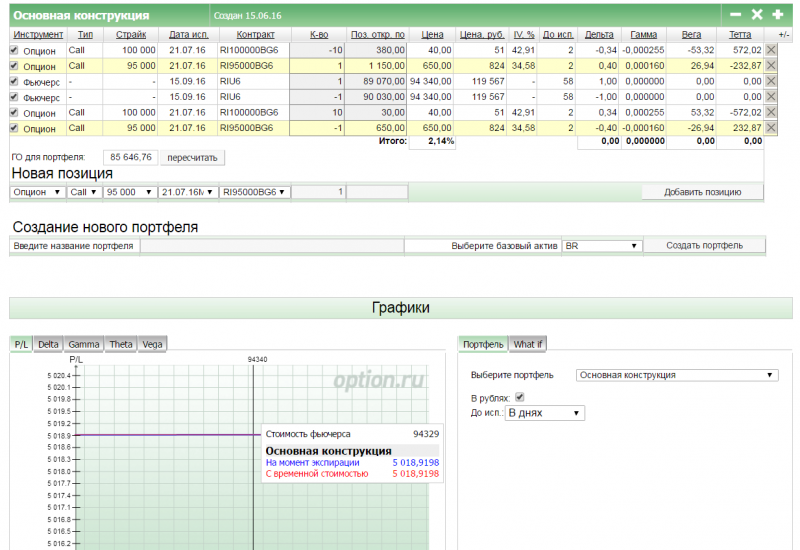The image size is (800, 550).
Task: Open the Выберите портфель dropdown
Action: pos(677,375)
